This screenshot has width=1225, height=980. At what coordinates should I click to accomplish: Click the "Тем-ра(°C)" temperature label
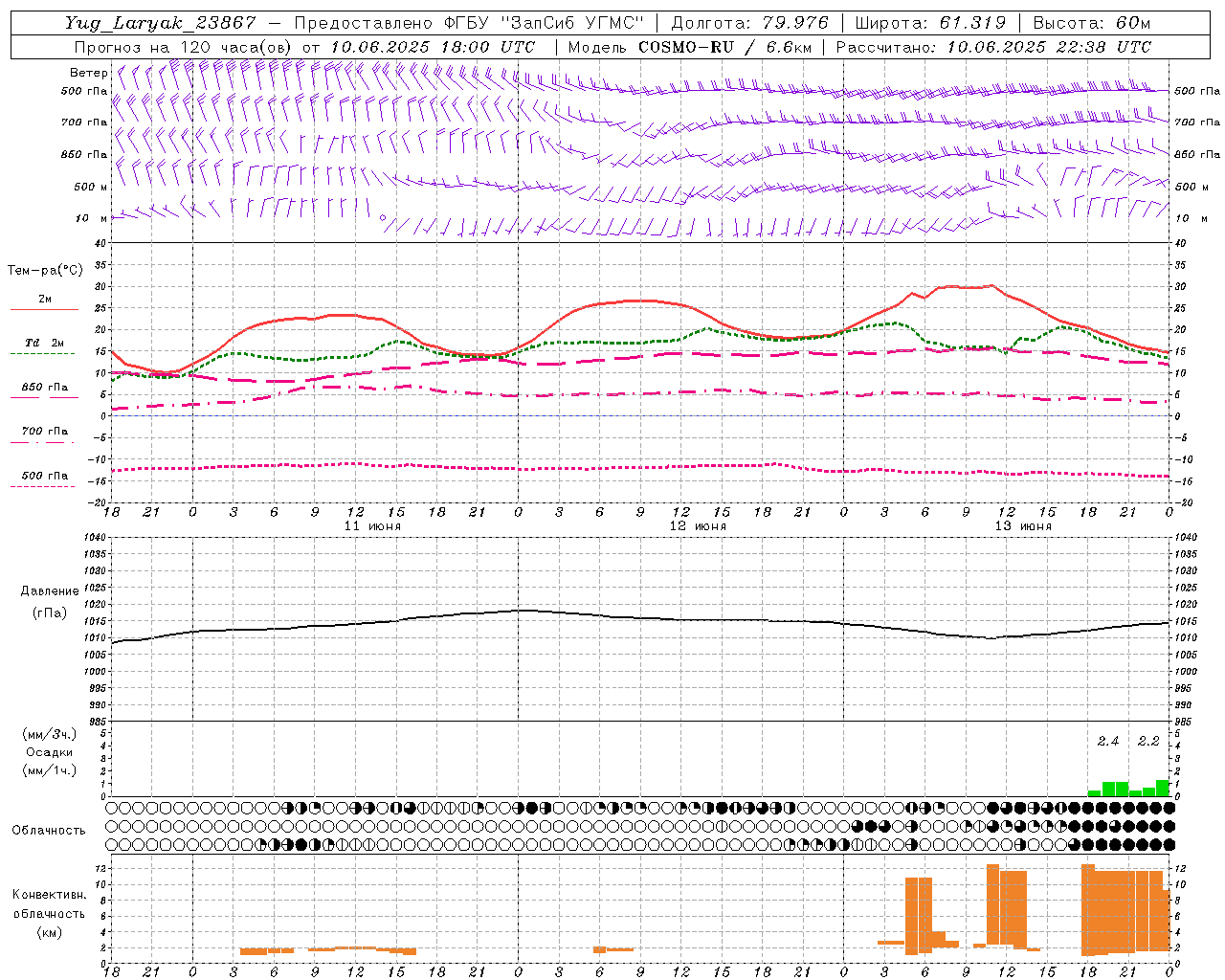45,271
